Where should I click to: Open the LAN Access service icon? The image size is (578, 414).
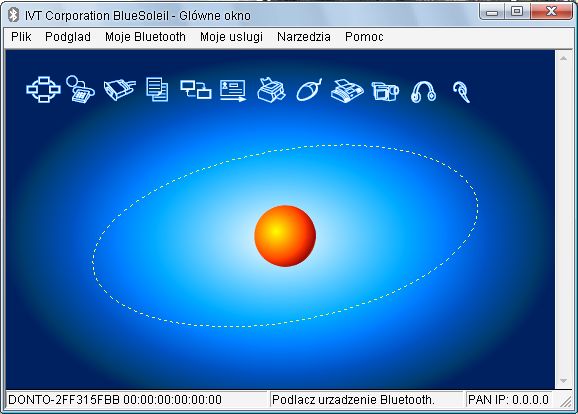[x=196, y=90]
